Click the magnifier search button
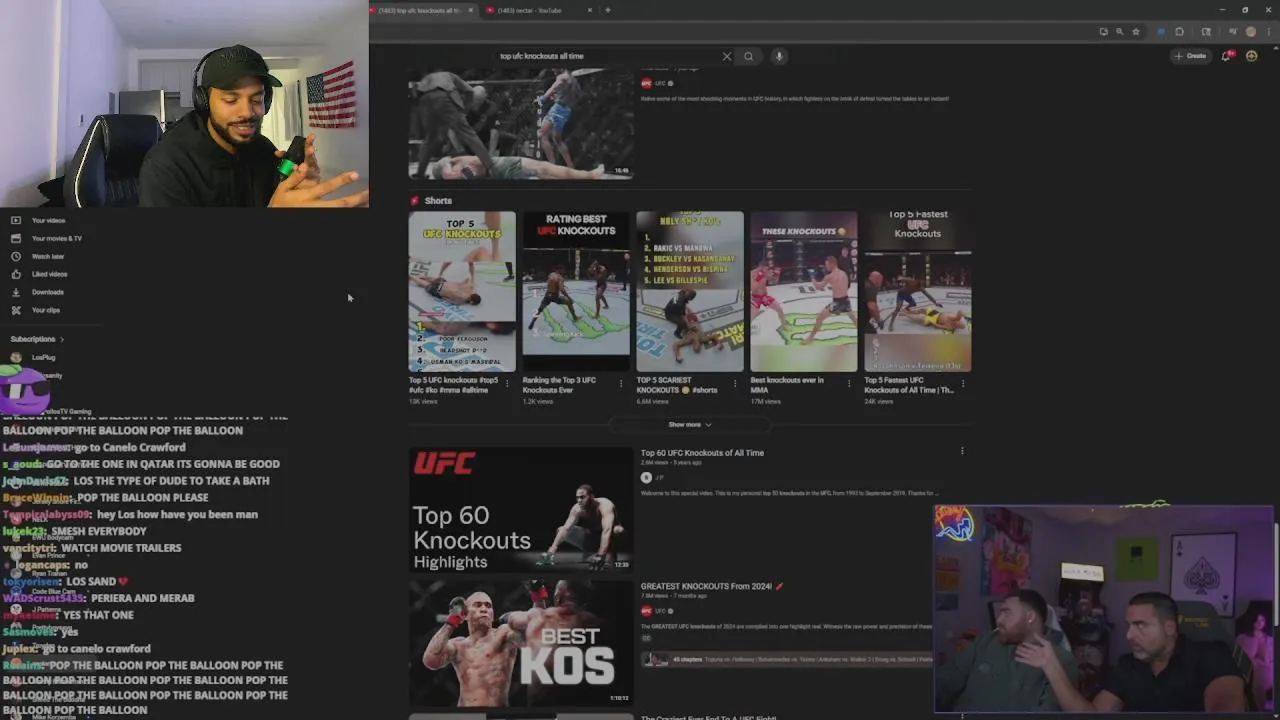Viewport: 1280px width, 720px height. pyautogui.click(x=748, y=56)
